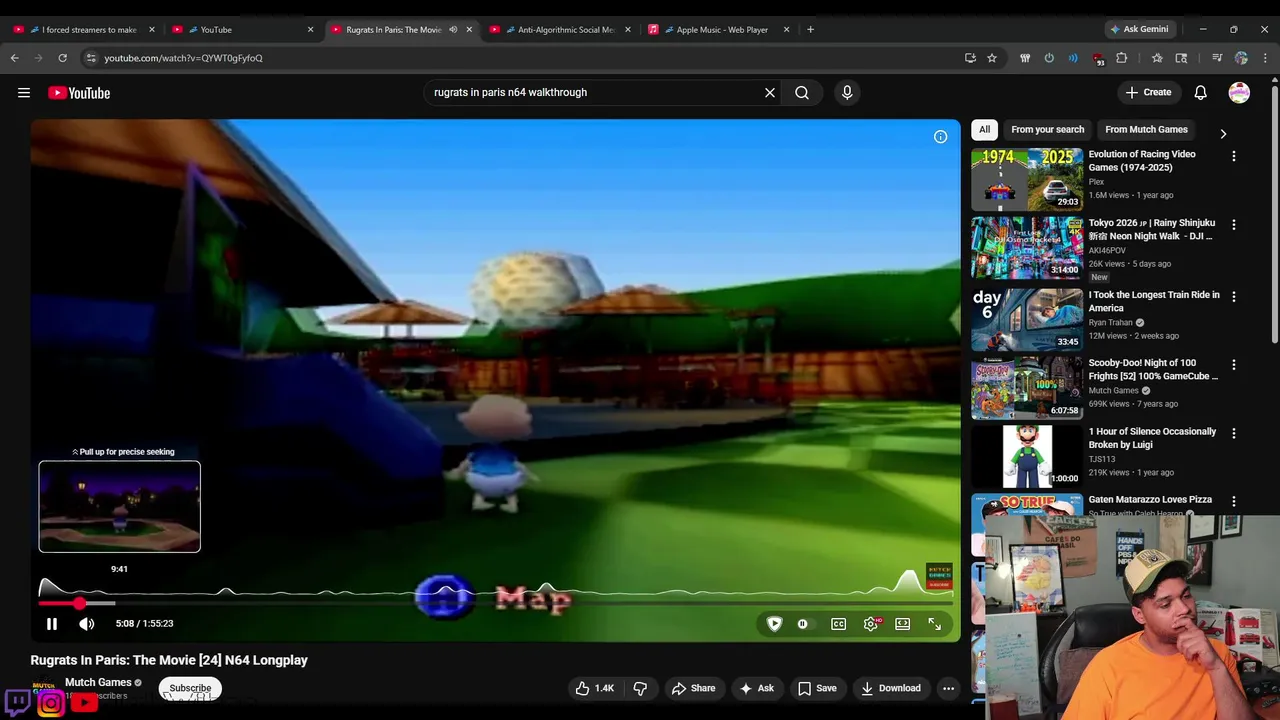Open the Mutch Games channel name link
This screenshot has height=720, width=1280.
point(98,682)
